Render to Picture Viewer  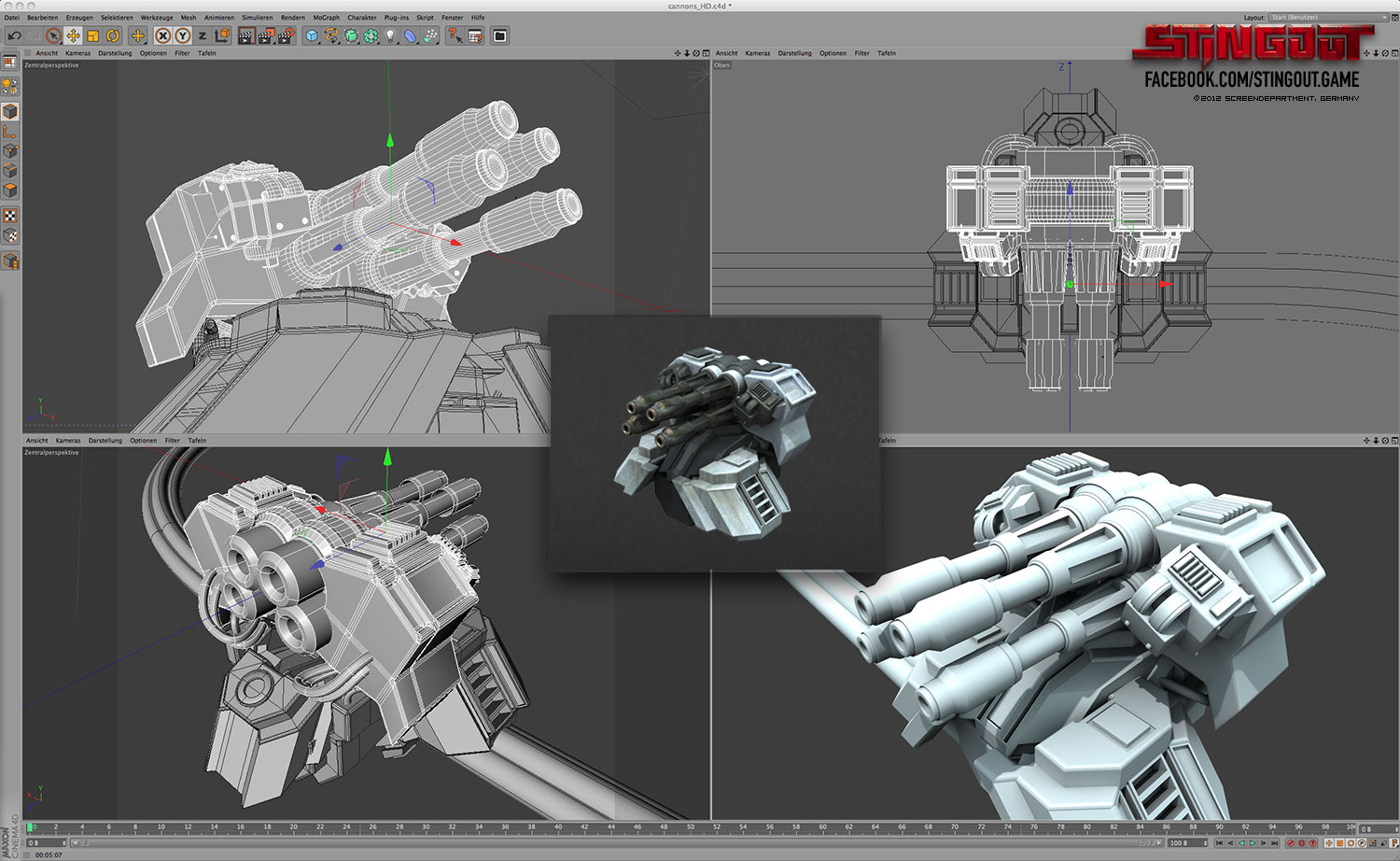coord(265,35)
